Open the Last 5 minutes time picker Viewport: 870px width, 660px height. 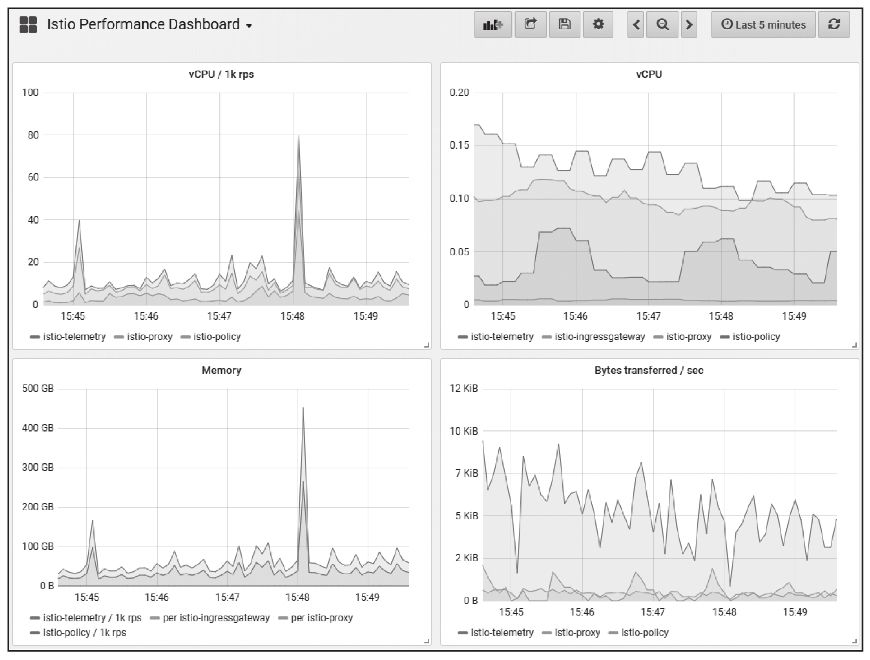tap(763, 25)
